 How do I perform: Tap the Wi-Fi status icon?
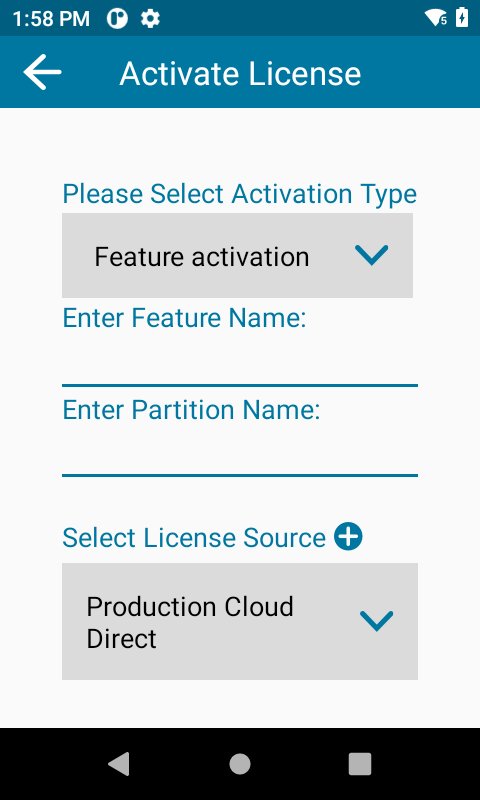coord(436,18)
